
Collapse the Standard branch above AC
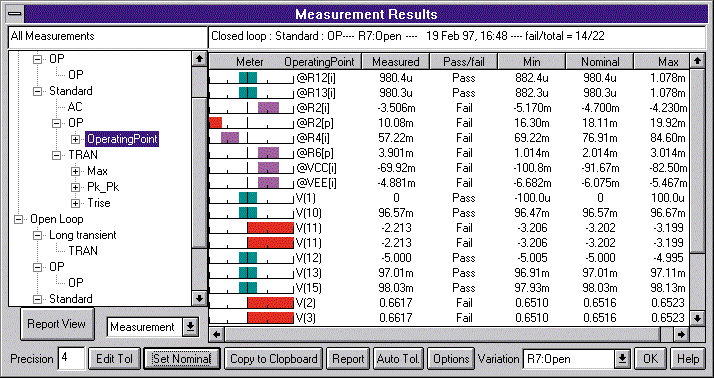click(x=37, y=91)
